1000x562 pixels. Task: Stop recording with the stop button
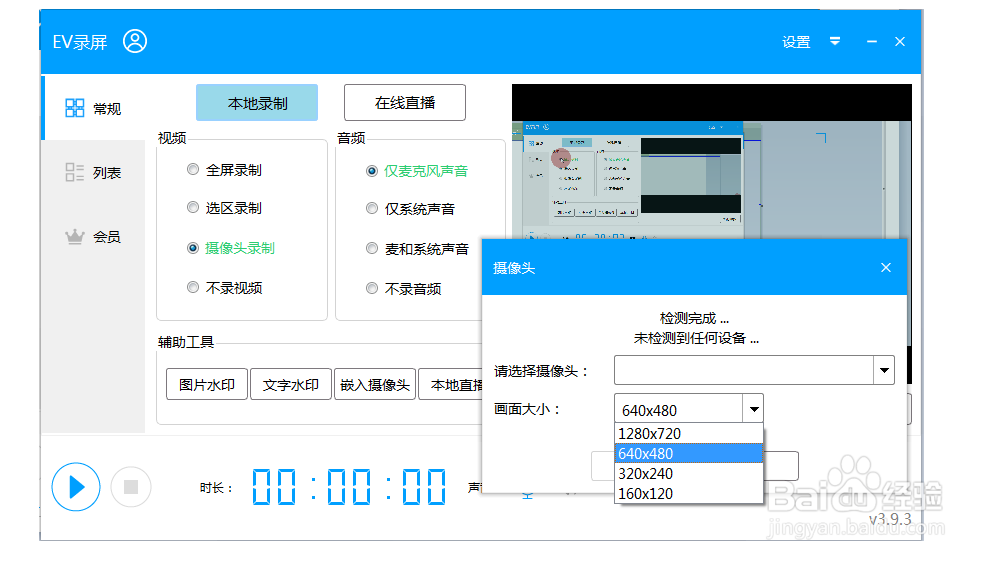point(131,487)
